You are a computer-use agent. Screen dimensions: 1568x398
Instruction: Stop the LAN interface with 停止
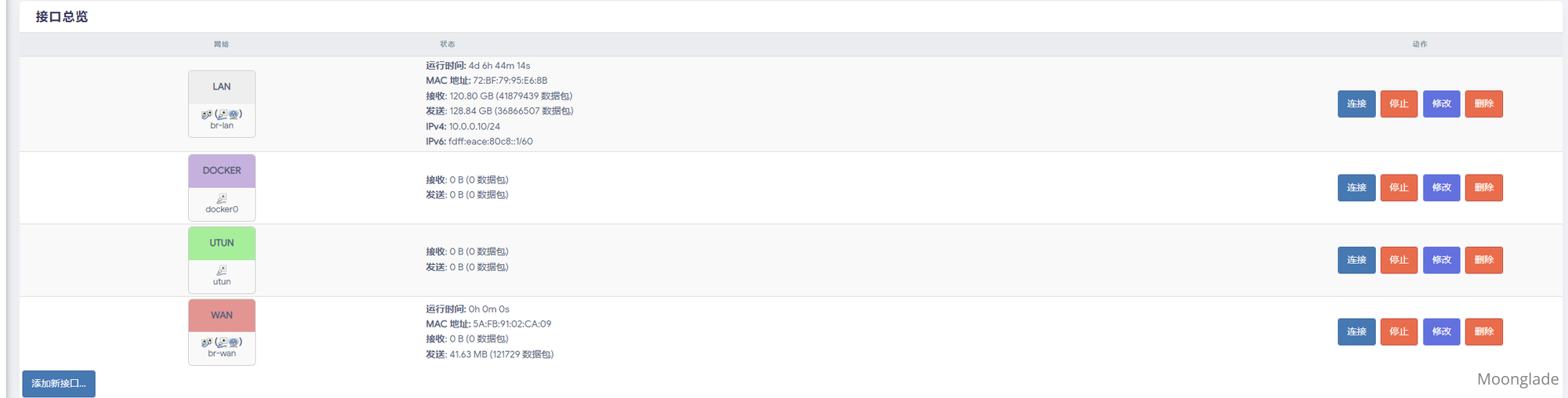pos(1399,104)
